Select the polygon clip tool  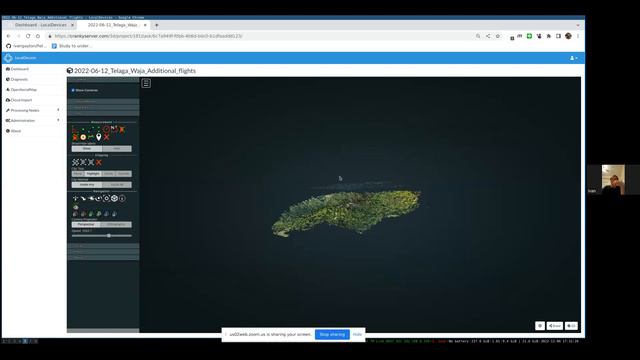point(83,162)
